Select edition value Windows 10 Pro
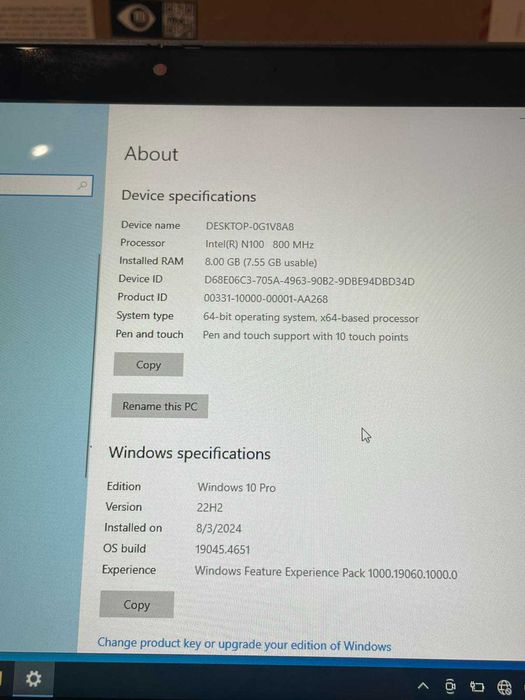This screenshot has width=525, height=700. (x=237, y=488)
